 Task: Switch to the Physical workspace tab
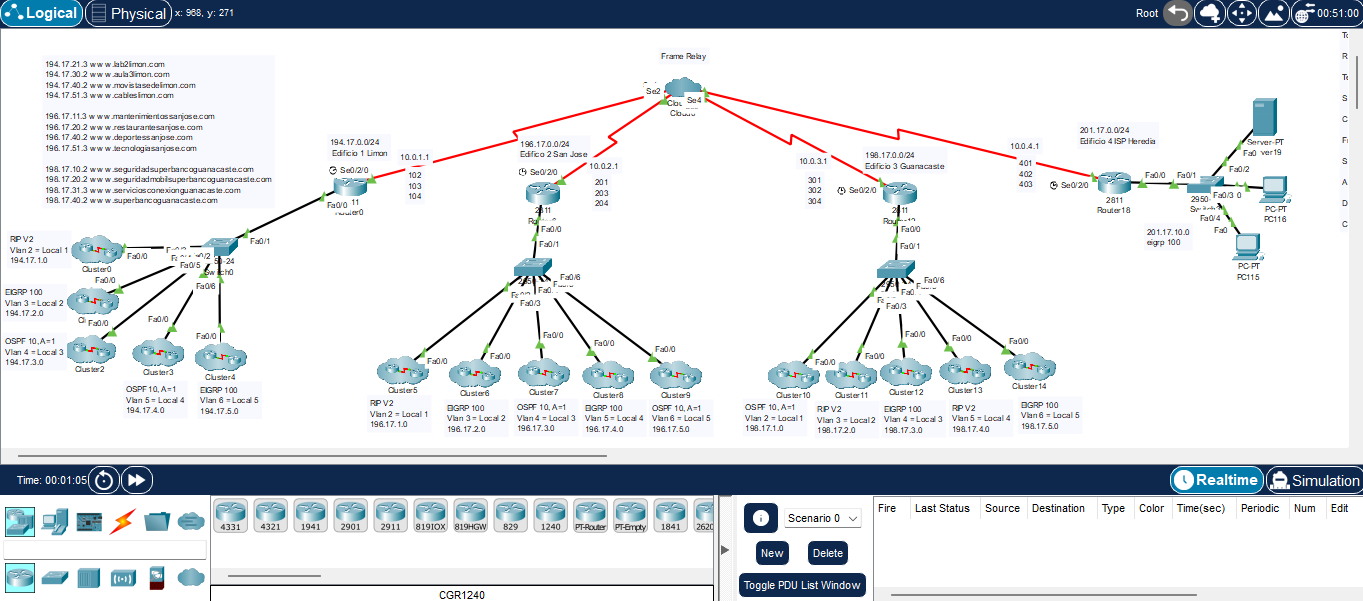(x=128, y=13)
